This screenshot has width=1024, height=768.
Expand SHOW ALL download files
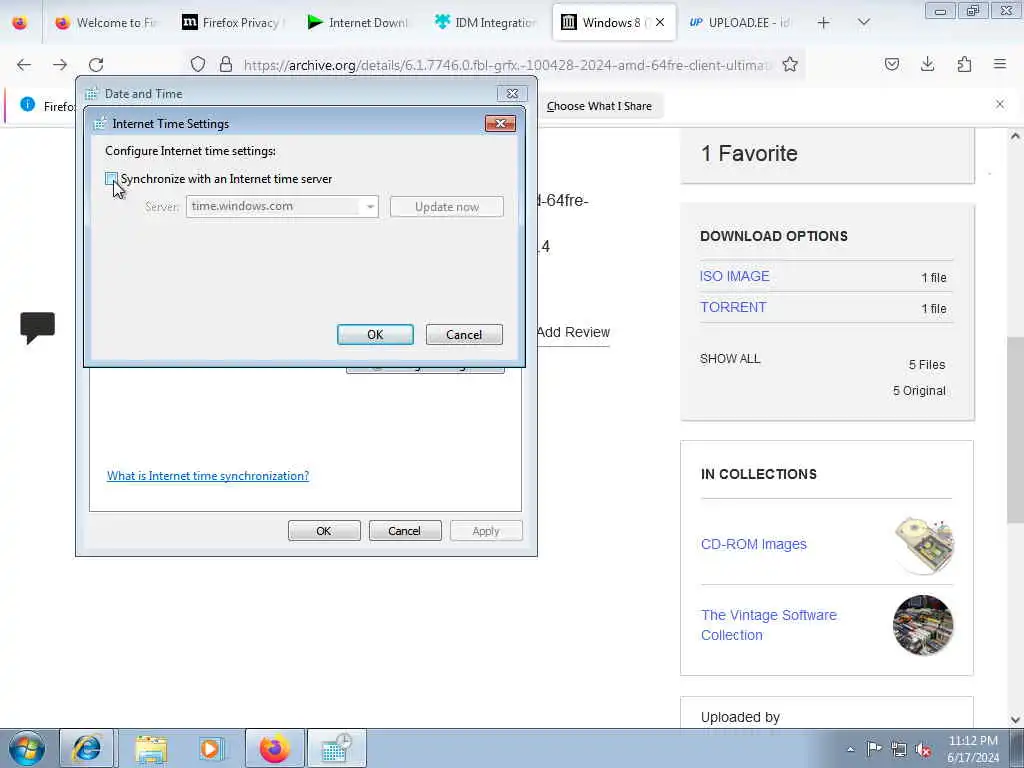click(x=729, y=359)
